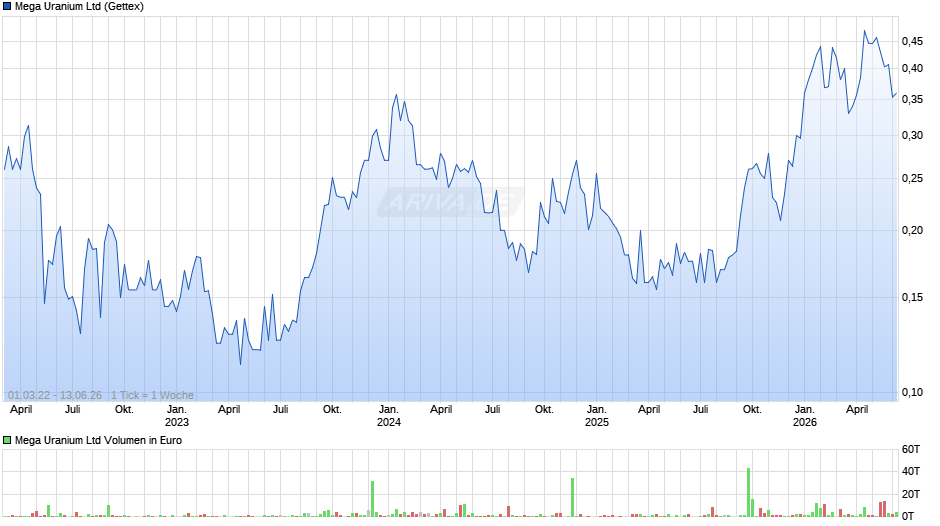
Task: Click the 0,45 price axis label
Action: [912, 41]
